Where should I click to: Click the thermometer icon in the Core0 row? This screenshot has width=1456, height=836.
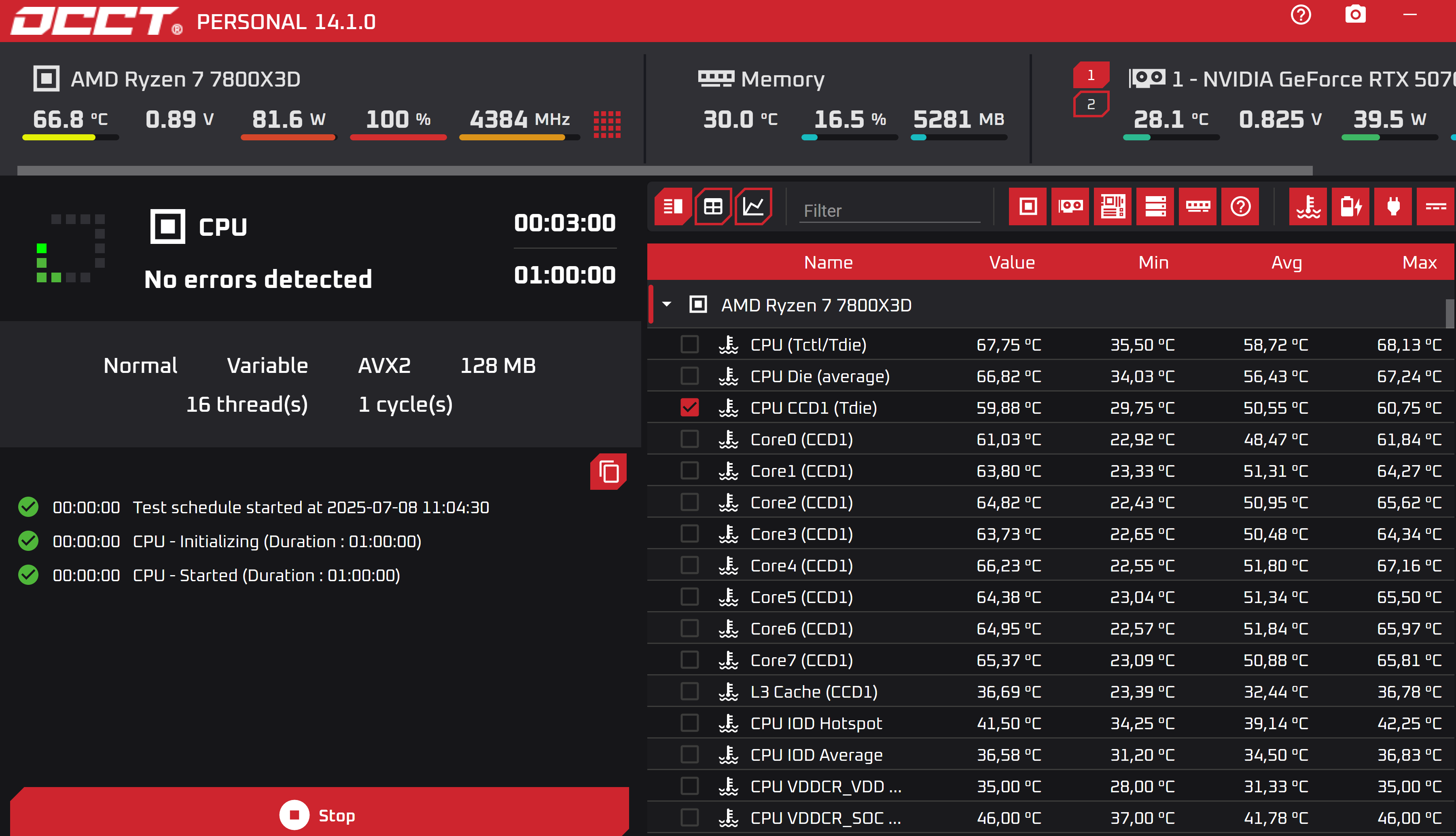[729, 439]
